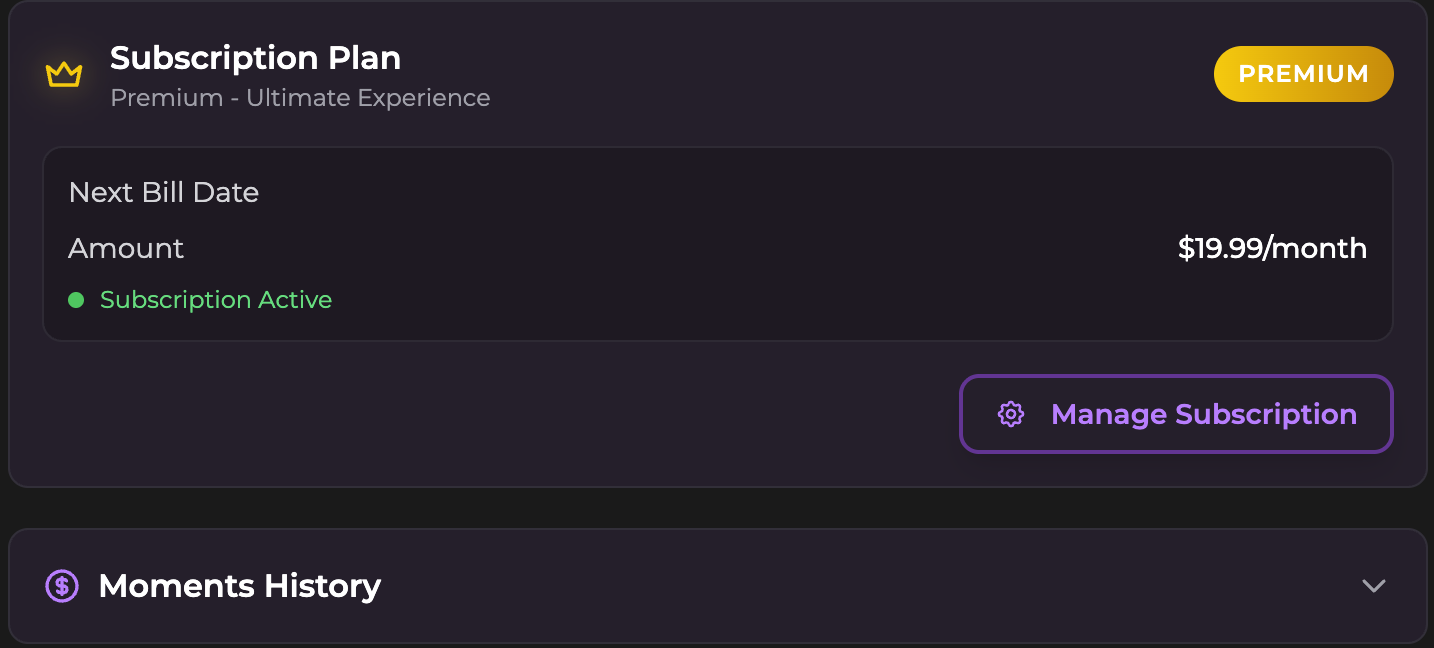The height and width of the screenshot is (648, 1434).
Task: Select the Subscription Plan heading
Action: 255,58
